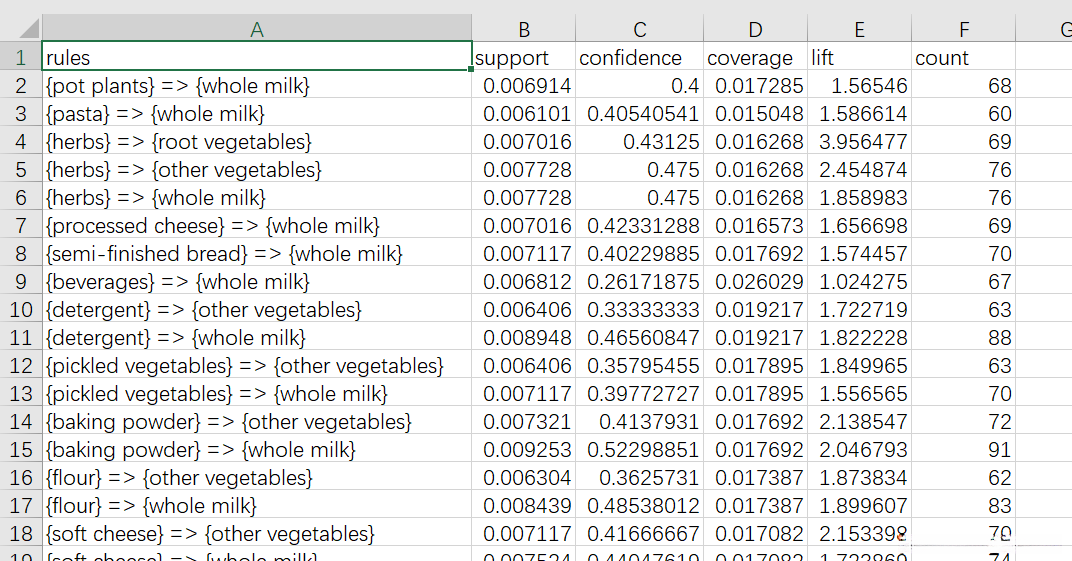This screenshot has height=561, width=1072.
Task: Click the 'support' header cell
Action: coord(523,58)
